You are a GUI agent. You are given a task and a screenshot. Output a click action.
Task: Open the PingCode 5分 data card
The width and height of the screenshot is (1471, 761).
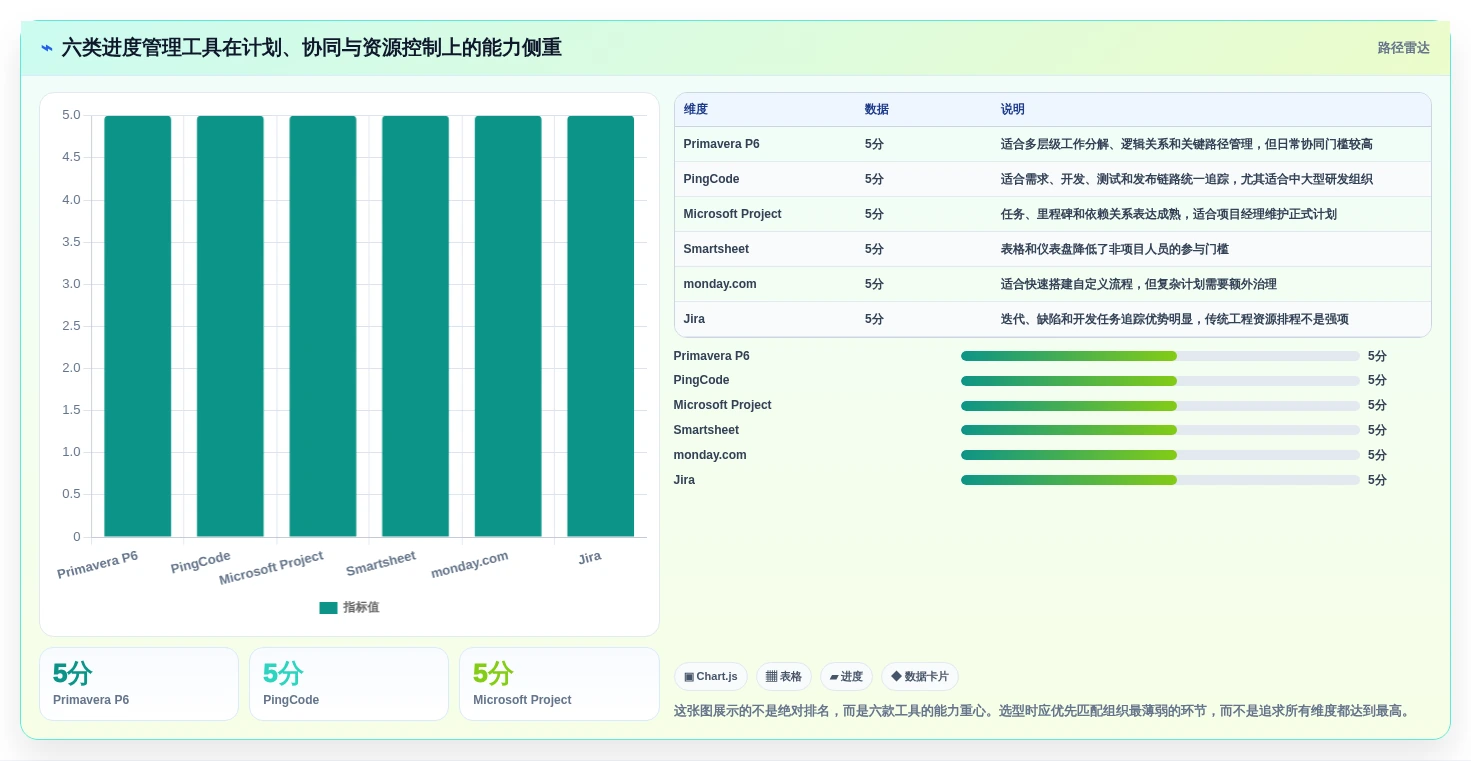click(349, 684)
